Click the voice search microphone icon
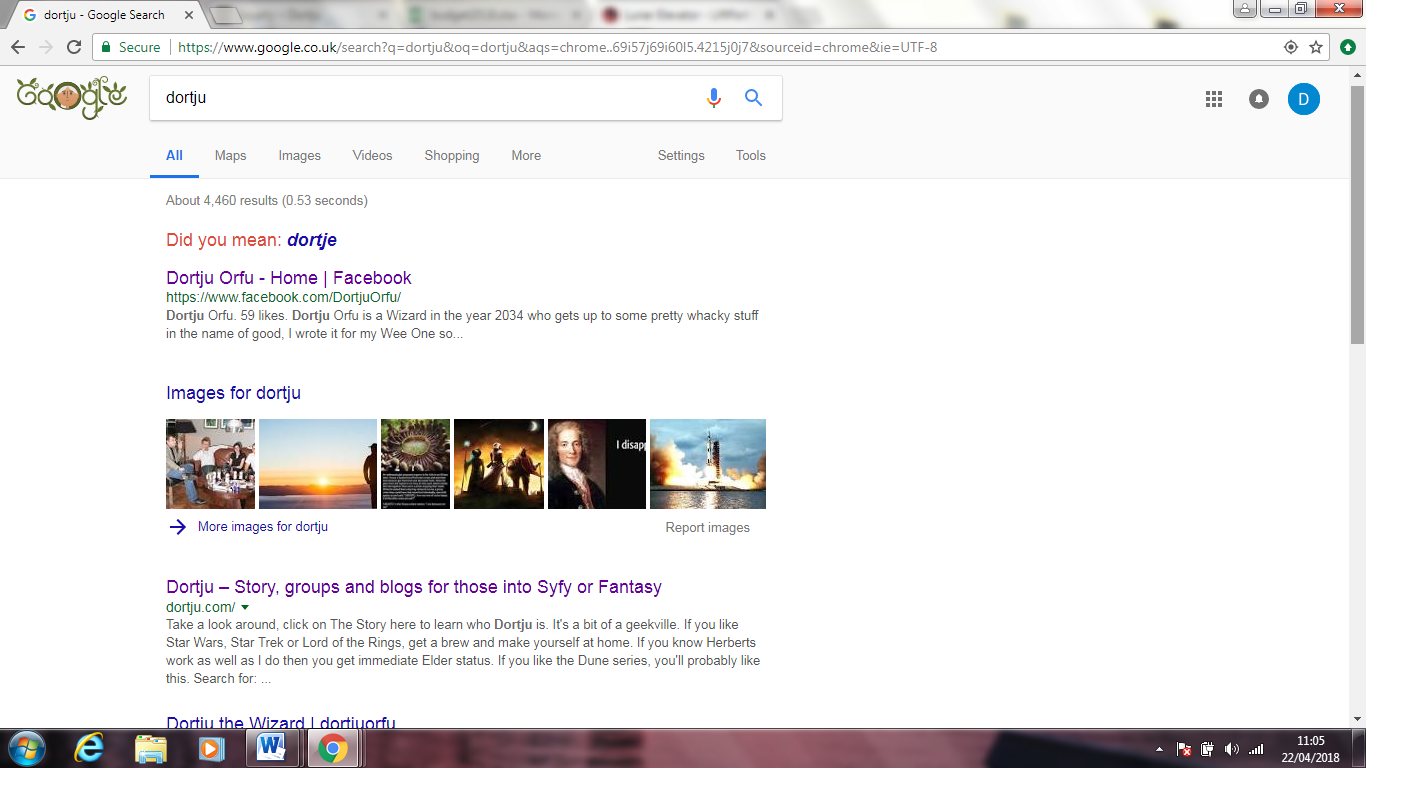This screenshot has height=804, width=1417. 713,98
